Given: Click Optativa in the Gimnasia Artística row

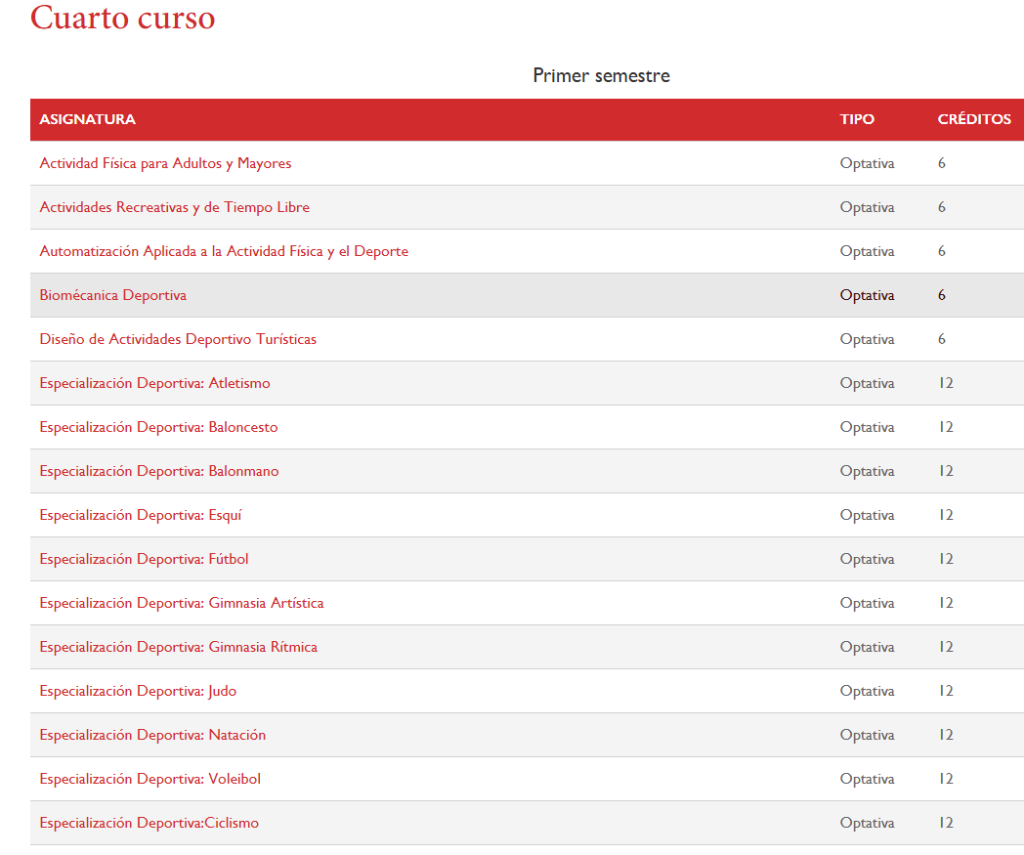Looking at the screenshot, I should point(867,603).
